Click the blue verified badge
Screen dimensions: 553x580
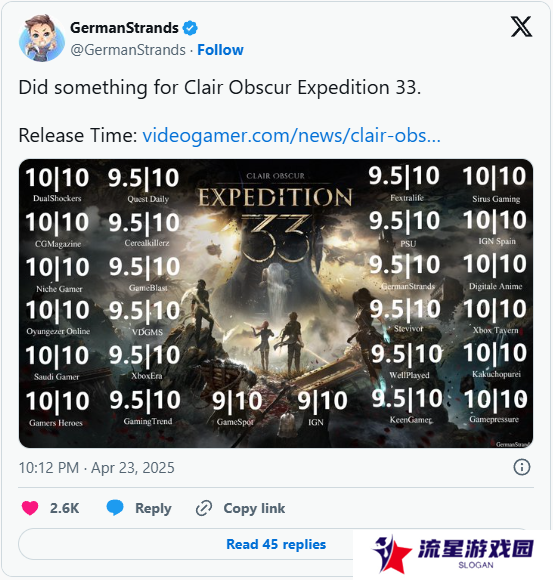click(x=190, y=28)
